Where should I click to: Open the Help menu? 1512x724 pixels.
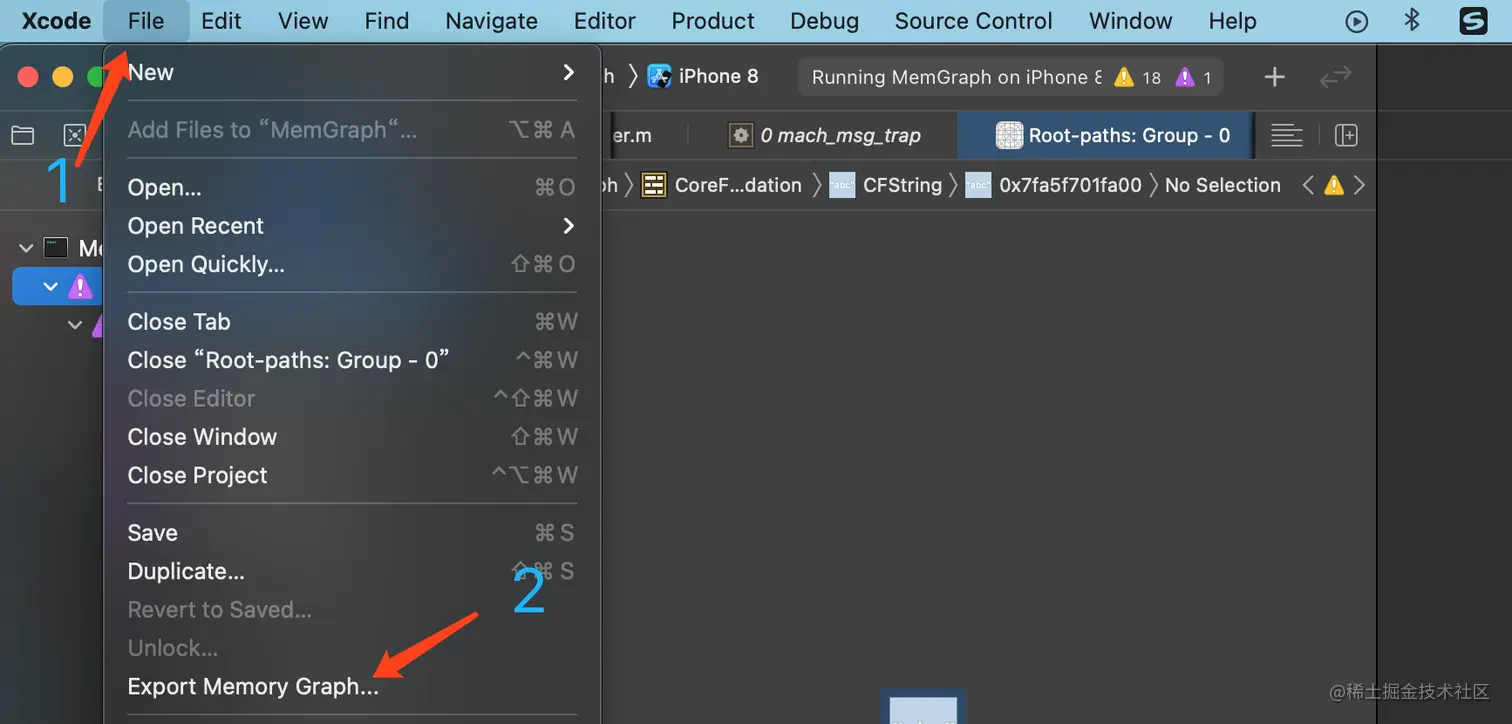coord(1232,21)
